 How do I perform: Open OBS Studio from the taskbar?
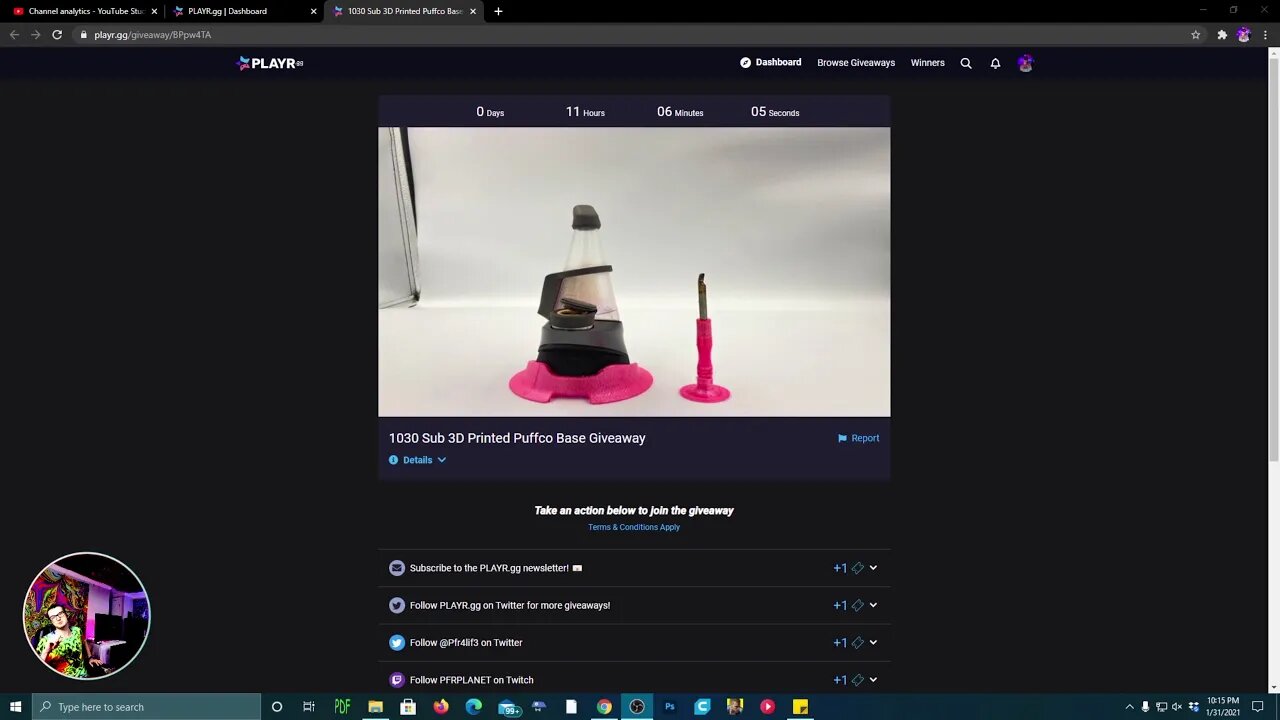point(637,707)
